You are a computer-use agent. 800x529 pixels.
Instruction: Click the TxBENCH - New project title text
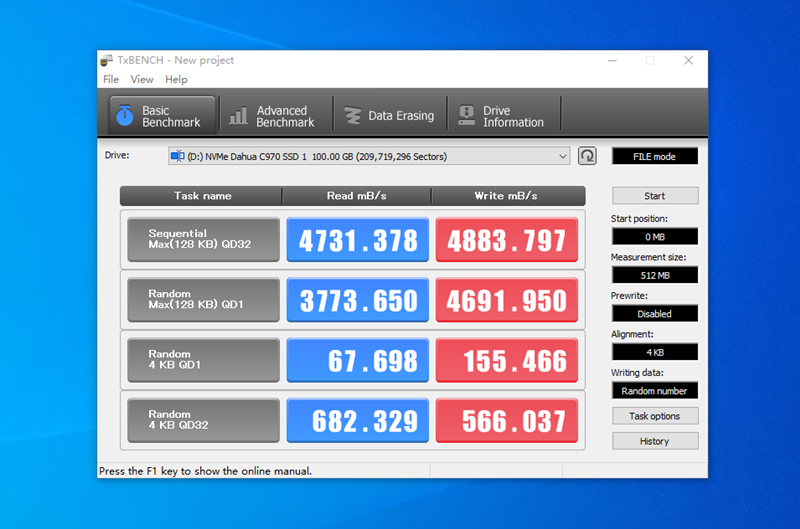click(x=176, y=60)
